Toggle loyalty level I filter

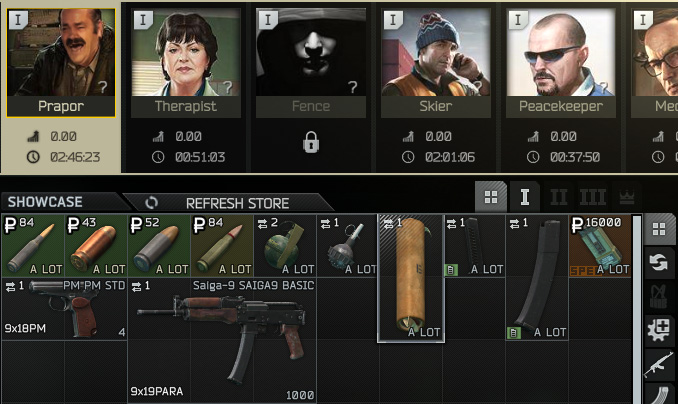[524, 197]
